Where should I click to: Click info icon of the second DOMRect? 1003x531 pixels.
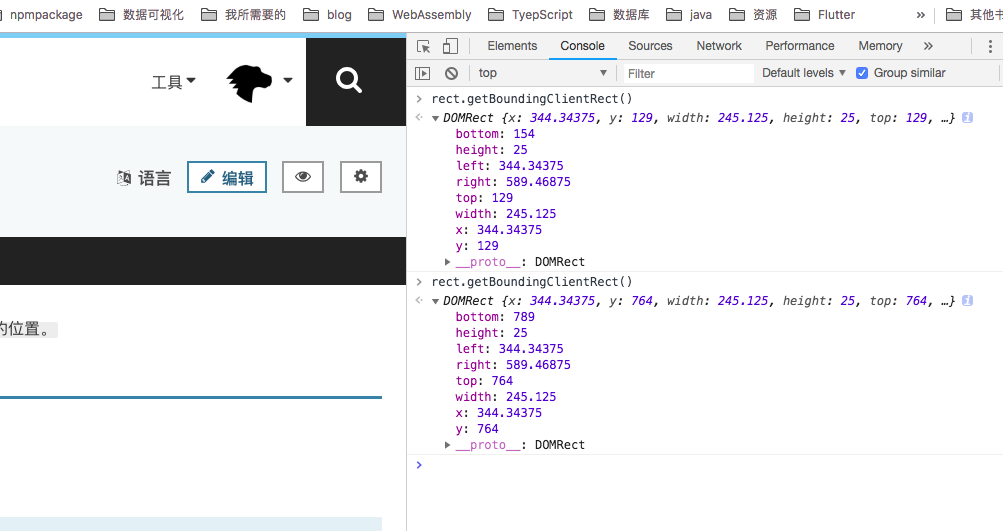[967, 301]
